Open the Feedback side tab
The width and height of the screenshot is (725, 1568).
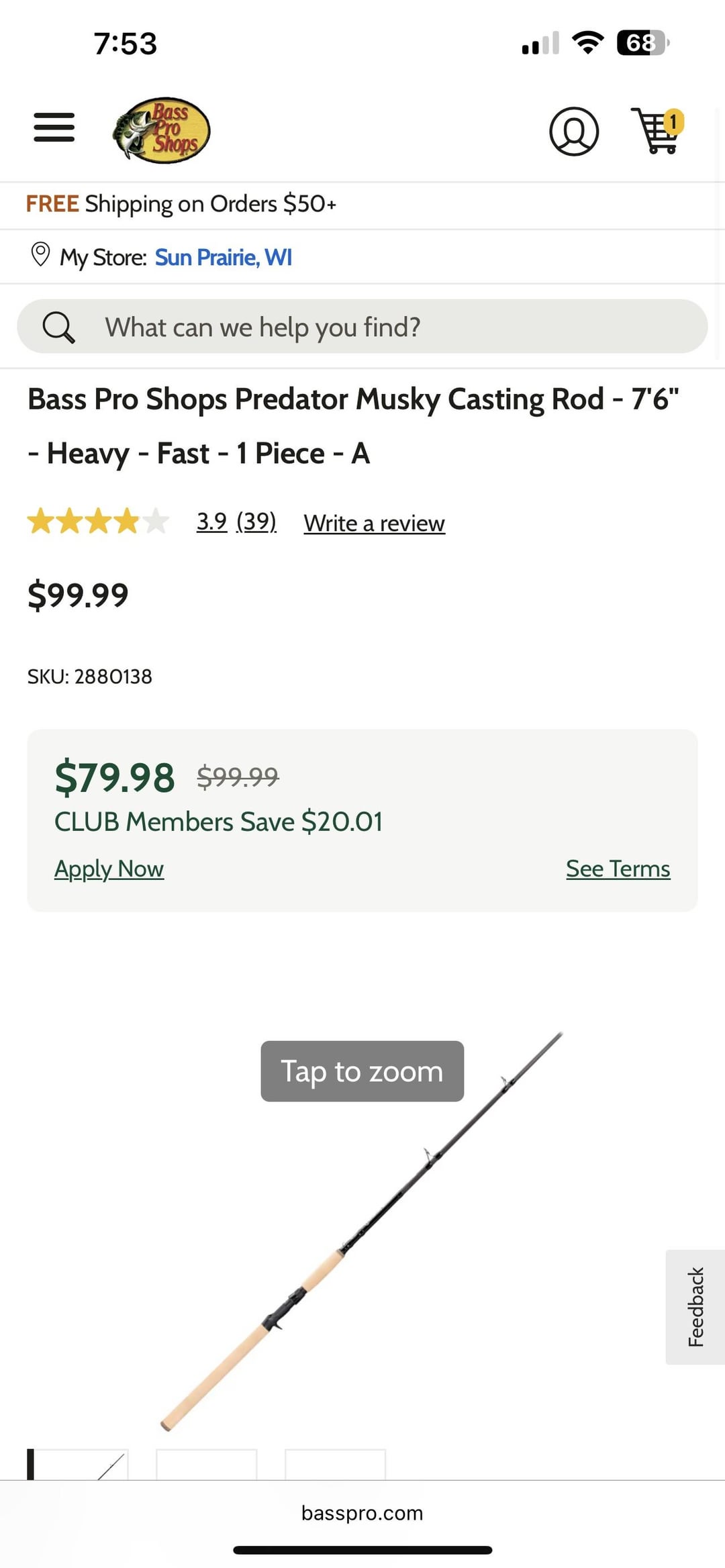tap(695, 1306)
